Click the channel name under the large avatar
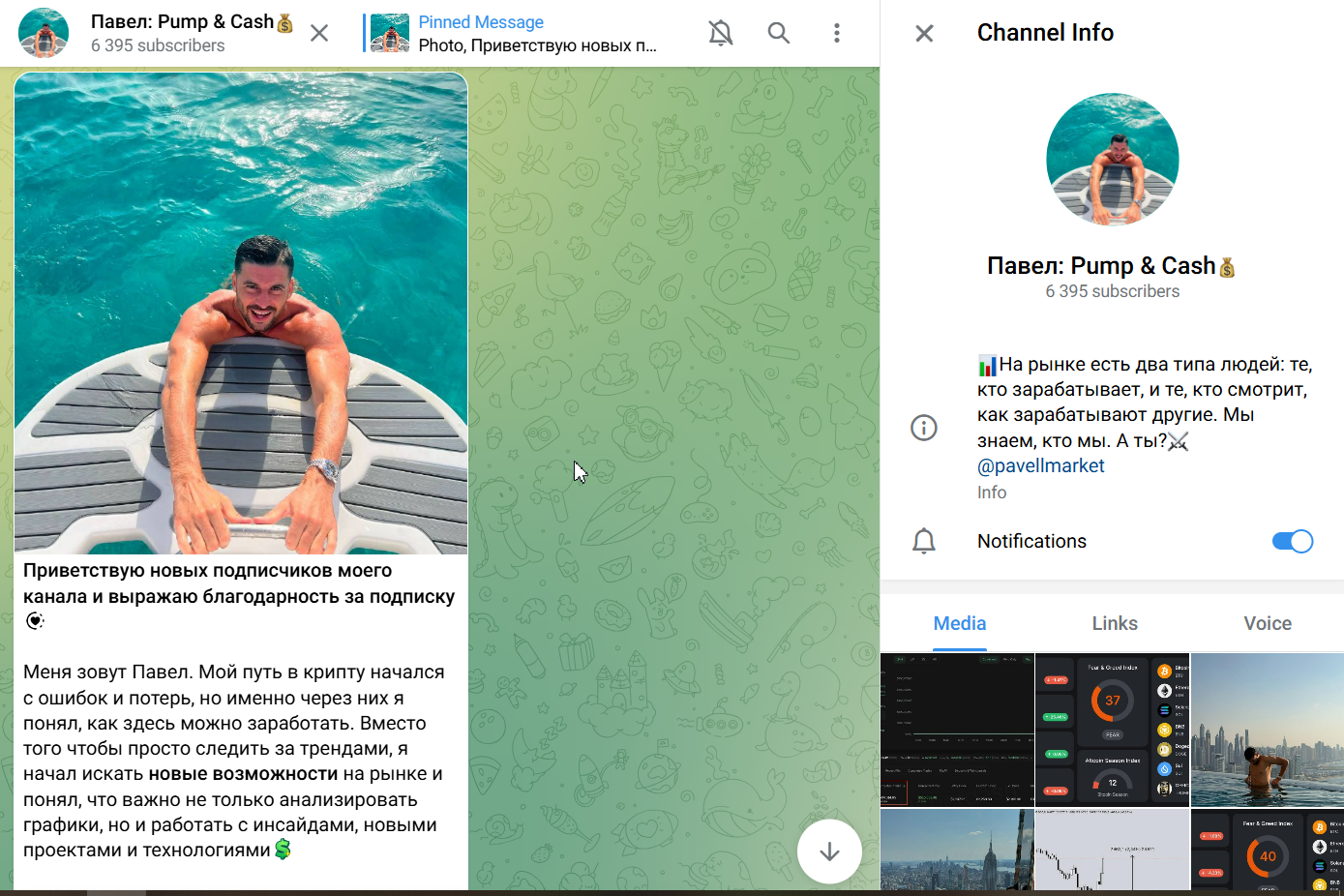 click(1112, 266)
